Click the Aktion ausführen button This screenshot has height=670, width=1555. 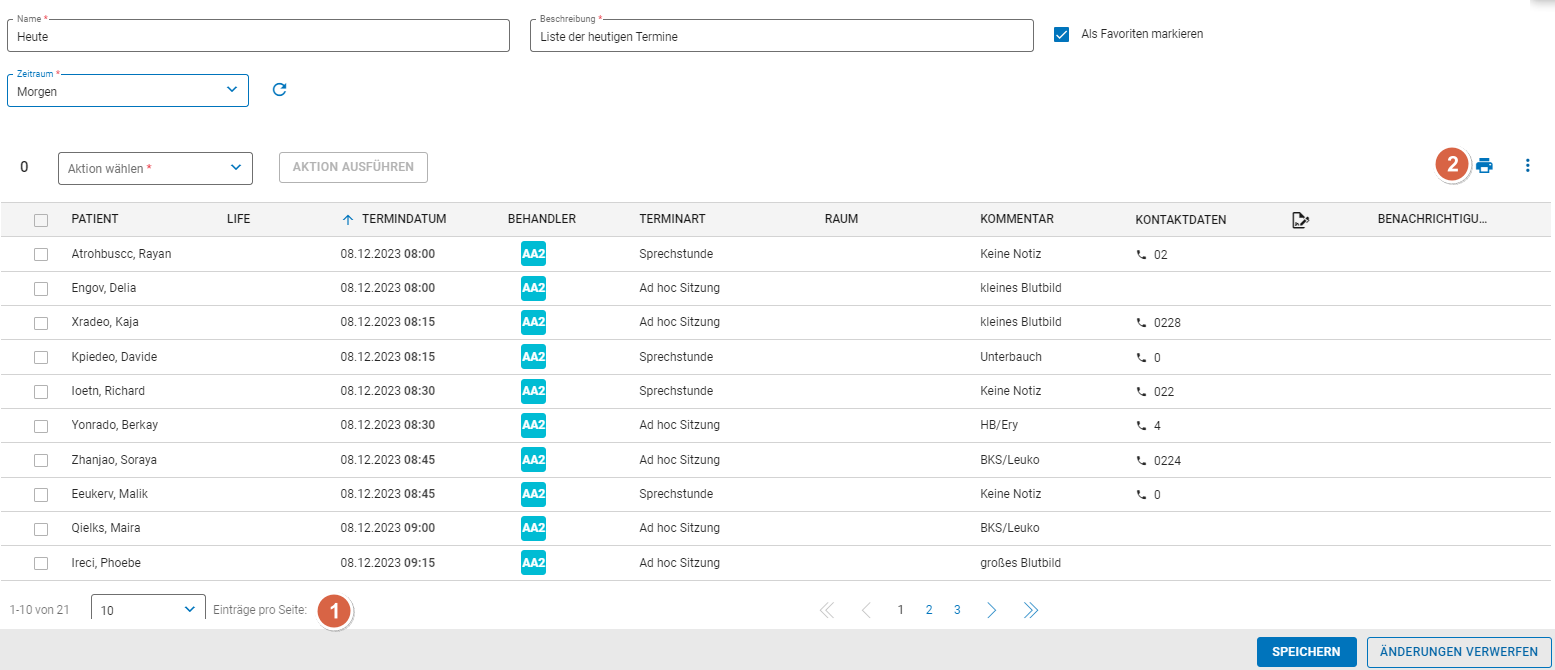click(x=353, y=167)
